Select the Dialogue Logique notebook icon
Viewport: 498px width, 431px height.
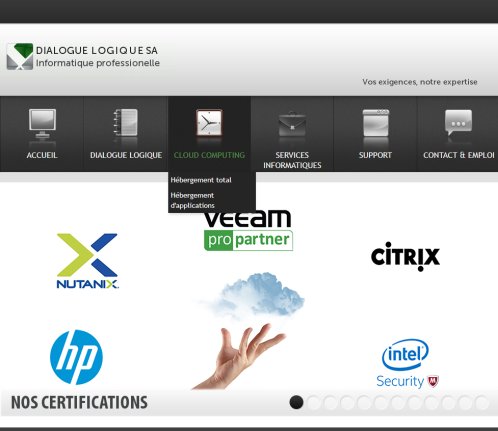tap(125, 122)
